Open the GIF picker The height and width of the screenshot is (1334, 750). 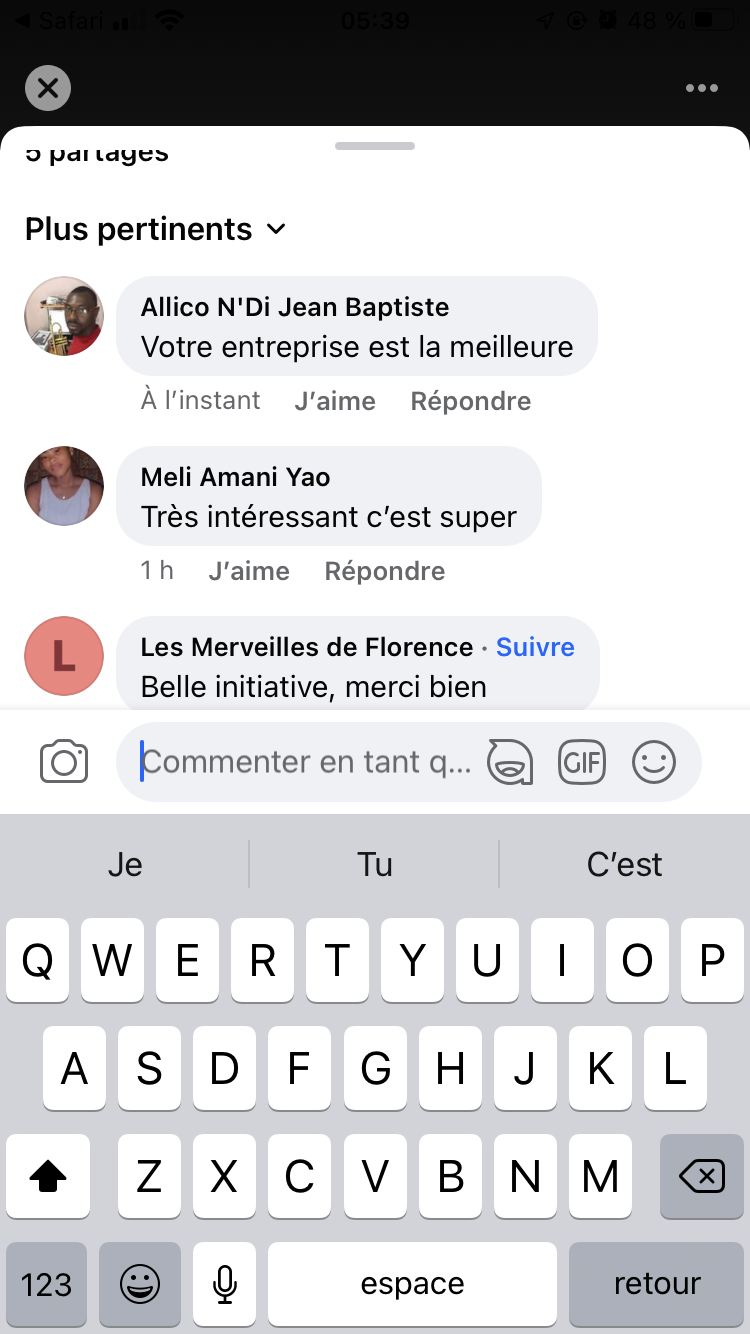[582, 762]
